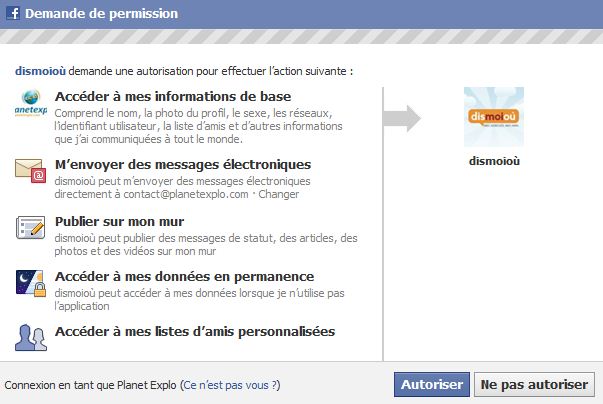Click the Autoriser button

click(x=431, y=384)
